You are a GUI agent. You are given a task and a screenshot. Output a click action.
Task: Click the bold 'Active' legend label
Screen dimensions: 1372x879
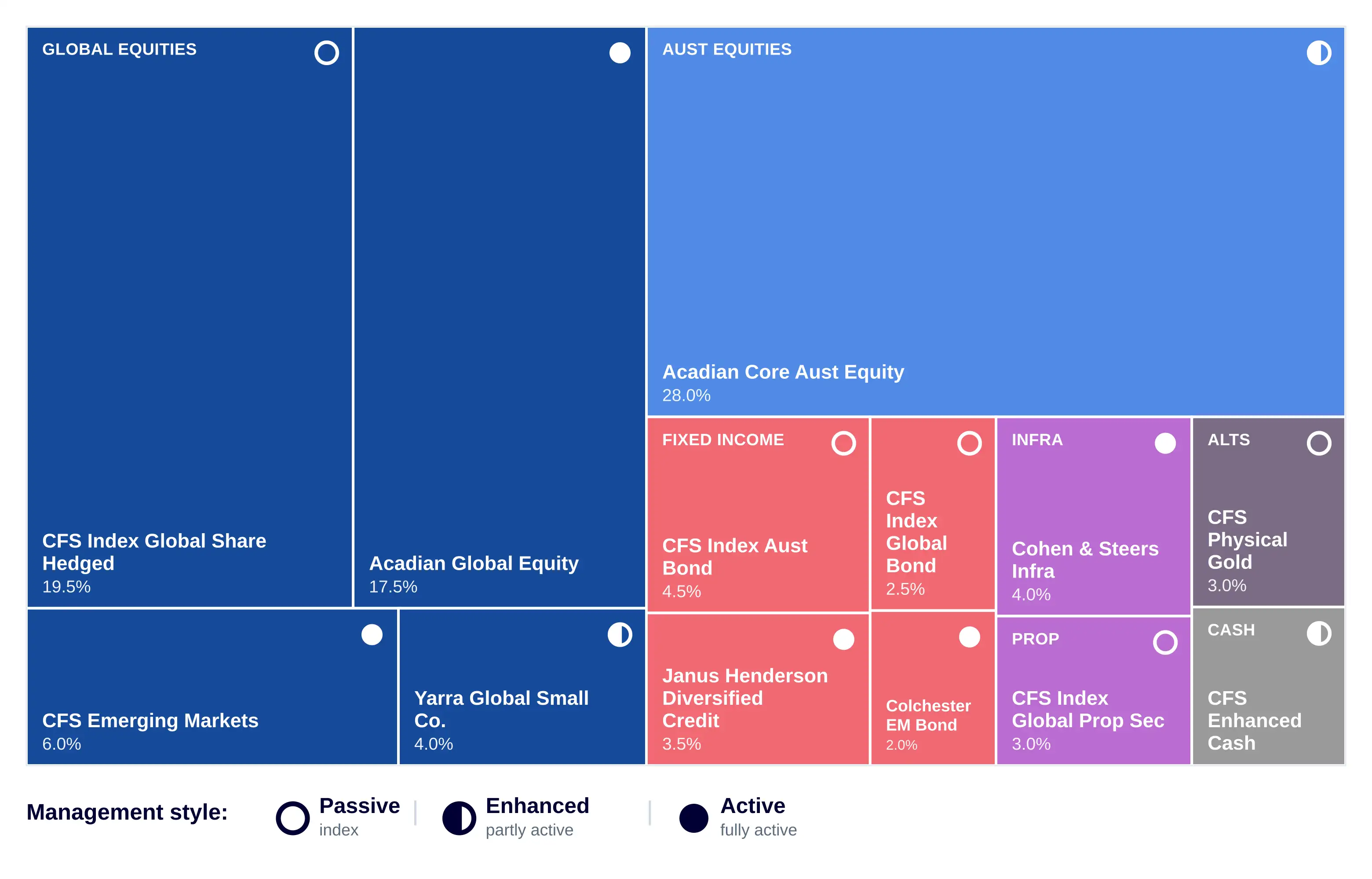pyautogui.click(x=753, y=806)
